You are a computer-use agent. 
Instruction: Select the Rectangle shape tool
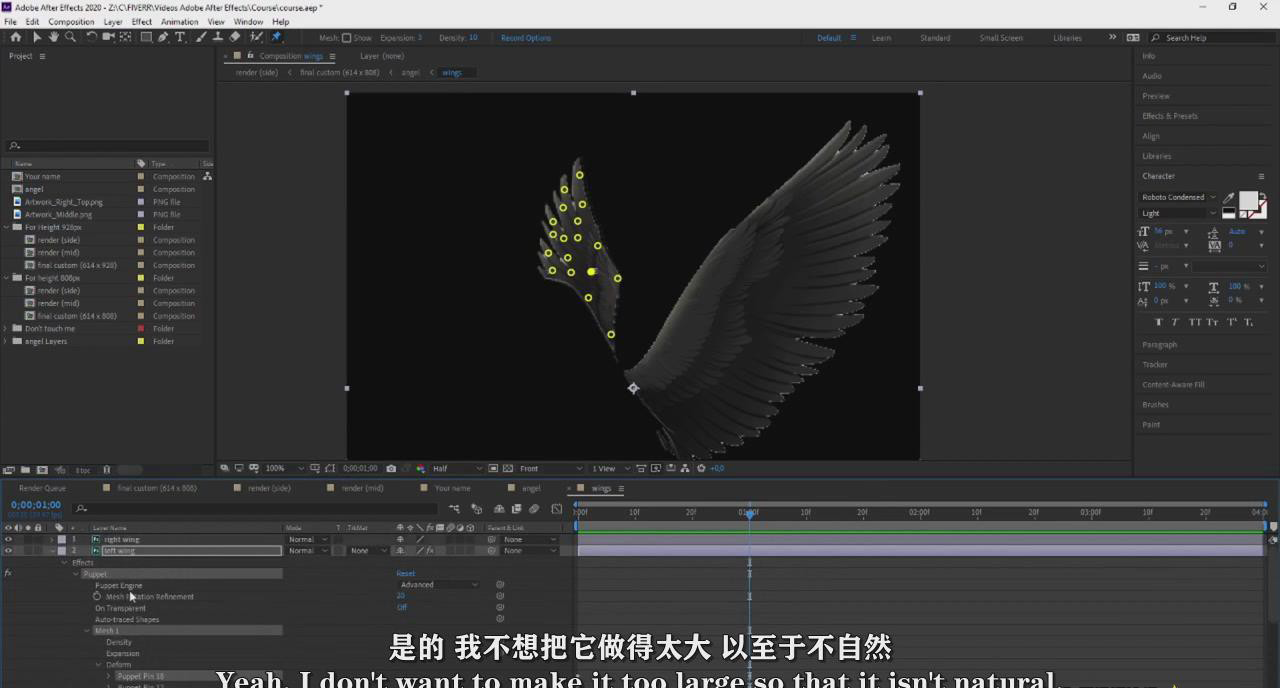[146, 37]
